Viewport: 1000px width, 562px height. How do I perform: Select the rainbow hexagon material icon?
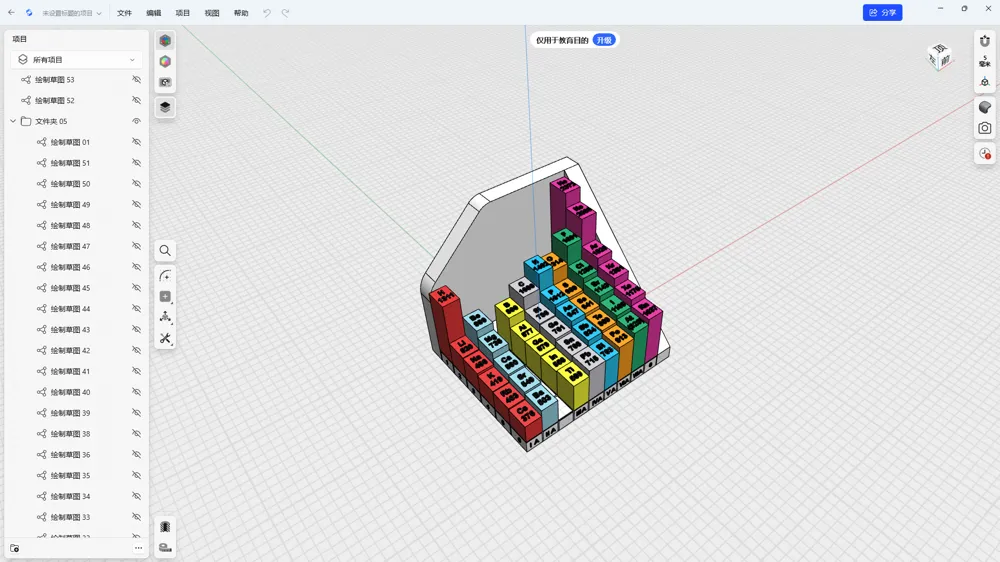(x=165, y=61)
